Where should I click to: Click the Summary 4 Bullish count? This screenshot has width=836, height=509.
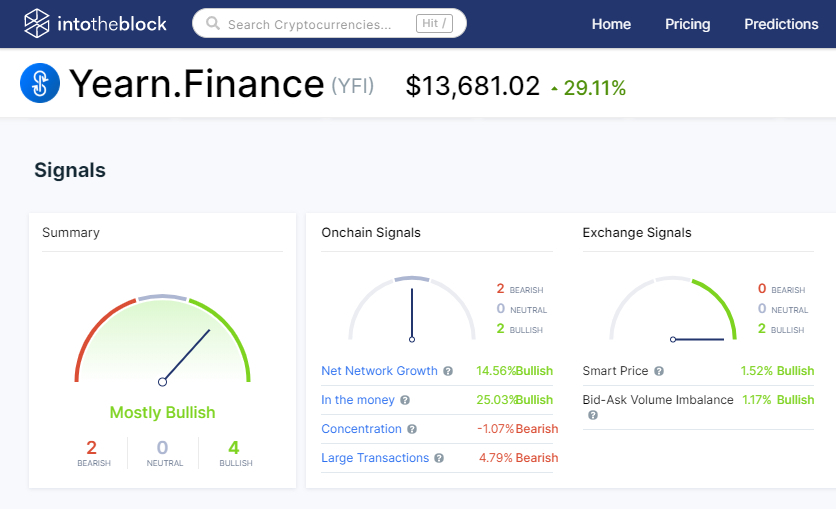pos(236,454)
